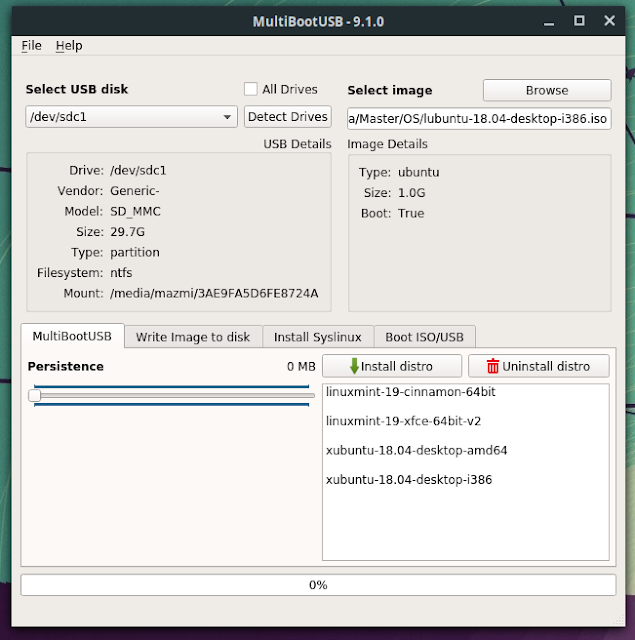This screenshot has width=635, height=640.
Task: Click the Generic- vendor value
Action: 135,191
